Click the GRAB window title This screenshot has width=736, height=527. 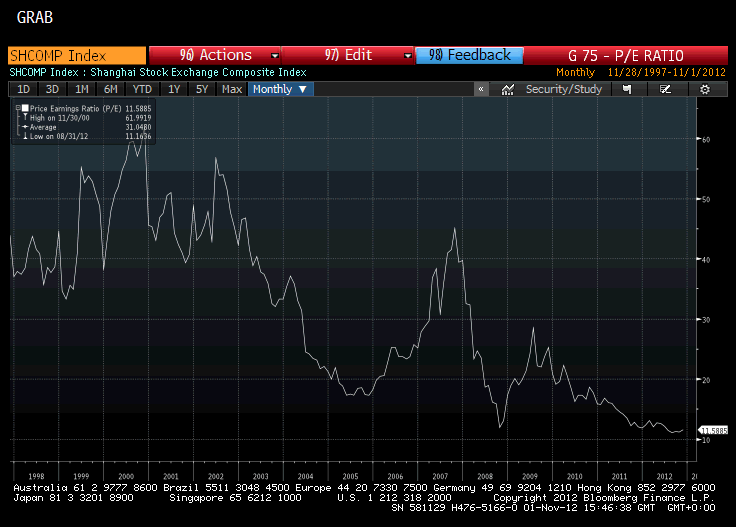[x=35, y=17]
